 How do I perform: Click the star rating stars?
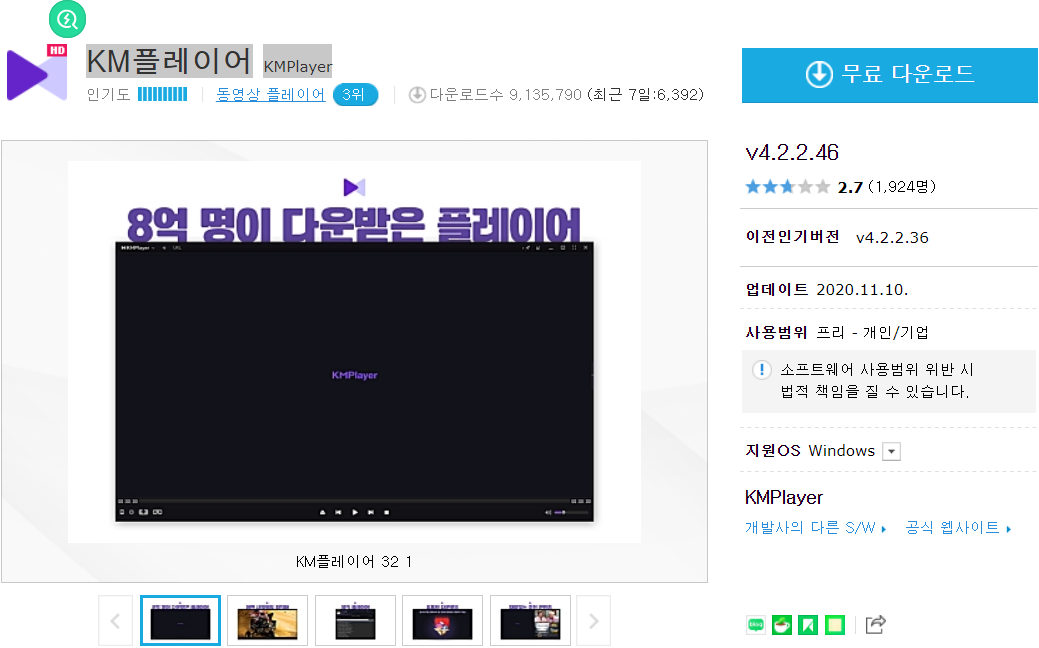point(787,187)
